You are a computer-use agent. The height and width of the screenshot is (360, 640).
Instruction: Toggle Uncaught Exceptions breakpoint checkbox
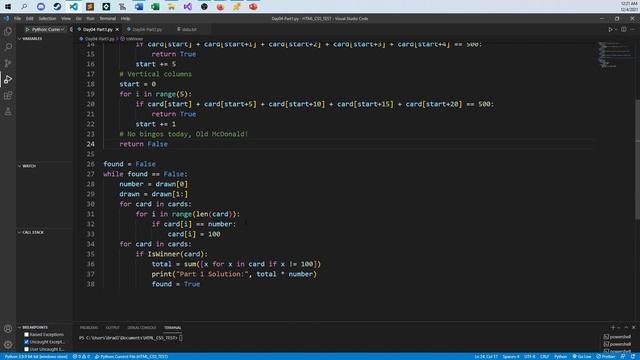27,342
